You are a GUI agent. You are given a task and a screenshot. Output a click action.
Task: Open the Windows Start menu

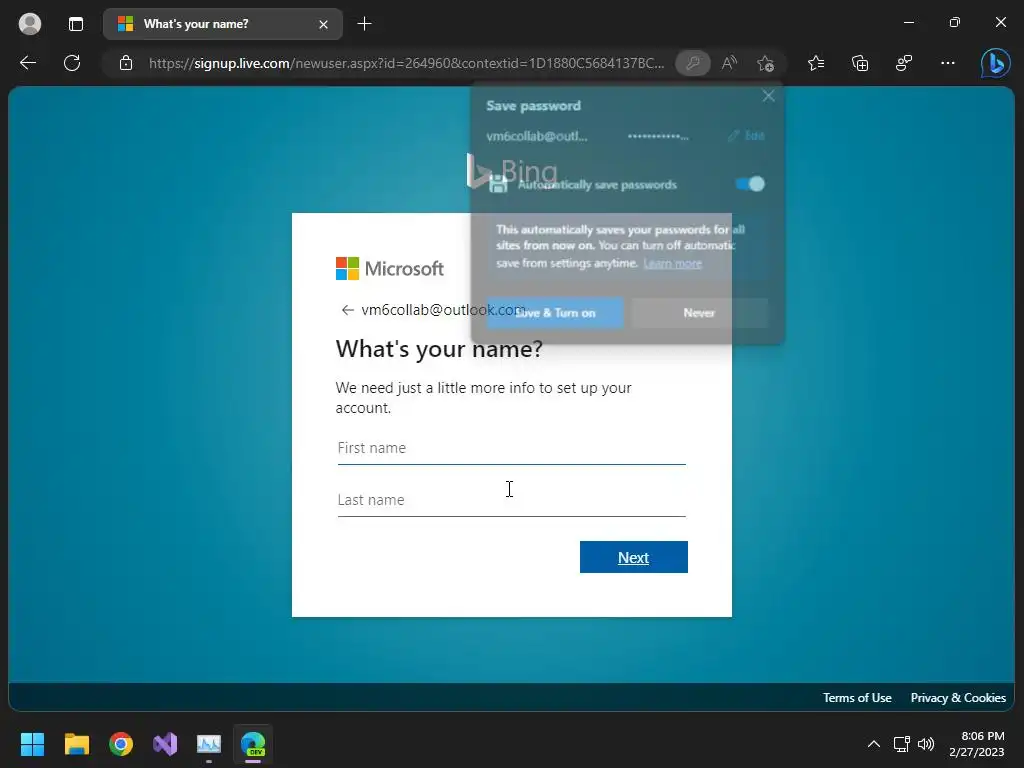pyautogui.click(x=32, y=744)
